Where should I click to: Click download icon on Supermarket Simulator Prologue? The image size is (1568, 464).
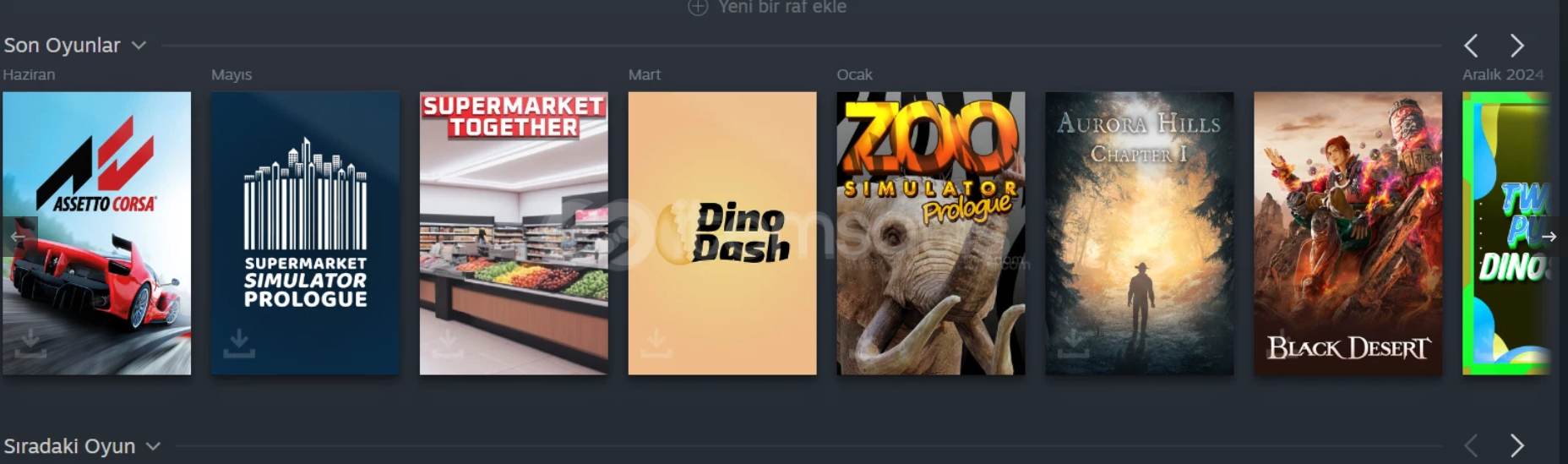pyautogui.click(x=239, y=342)
